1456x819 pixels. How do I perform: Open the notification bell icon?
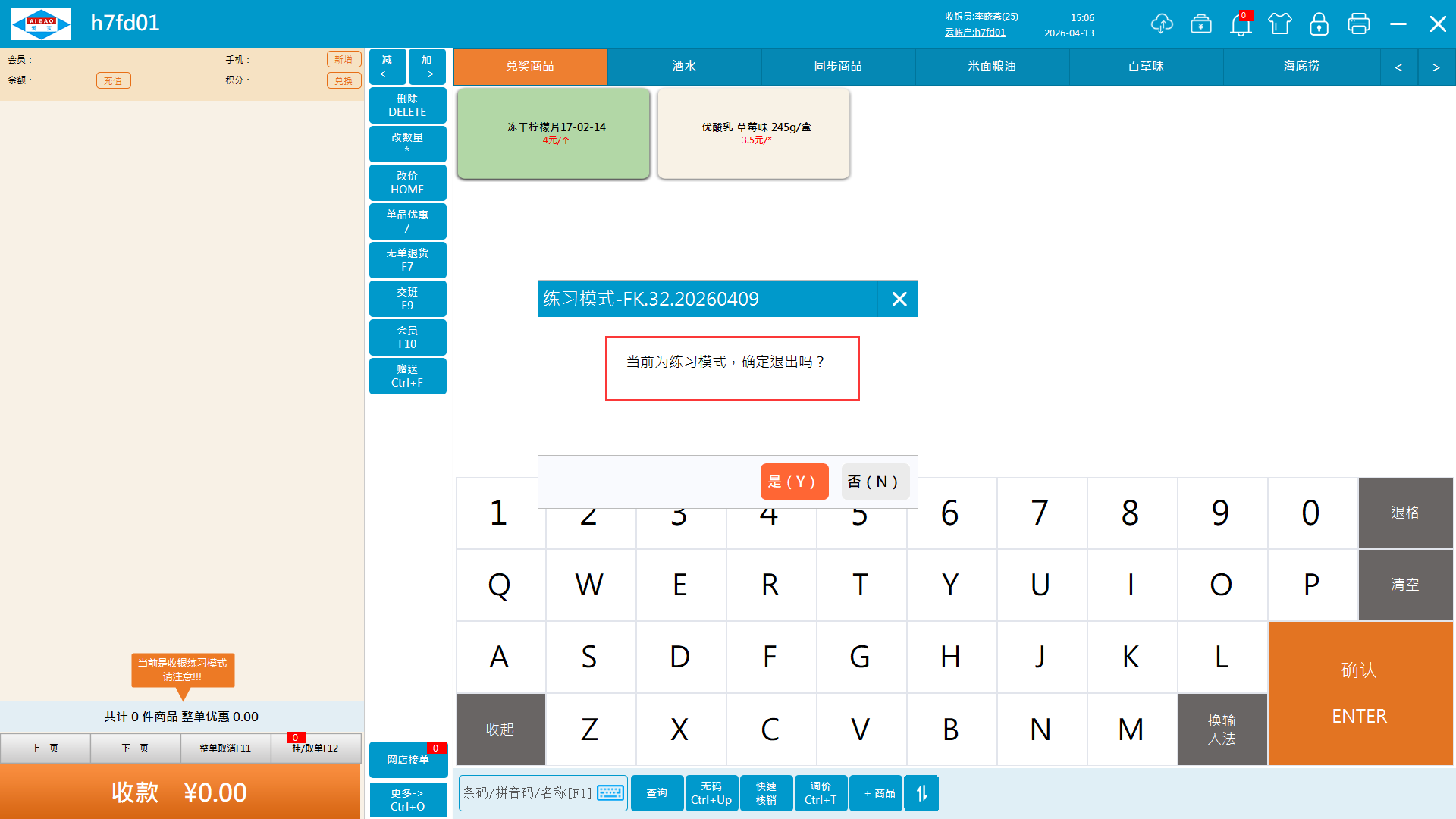click(1241, 24)
